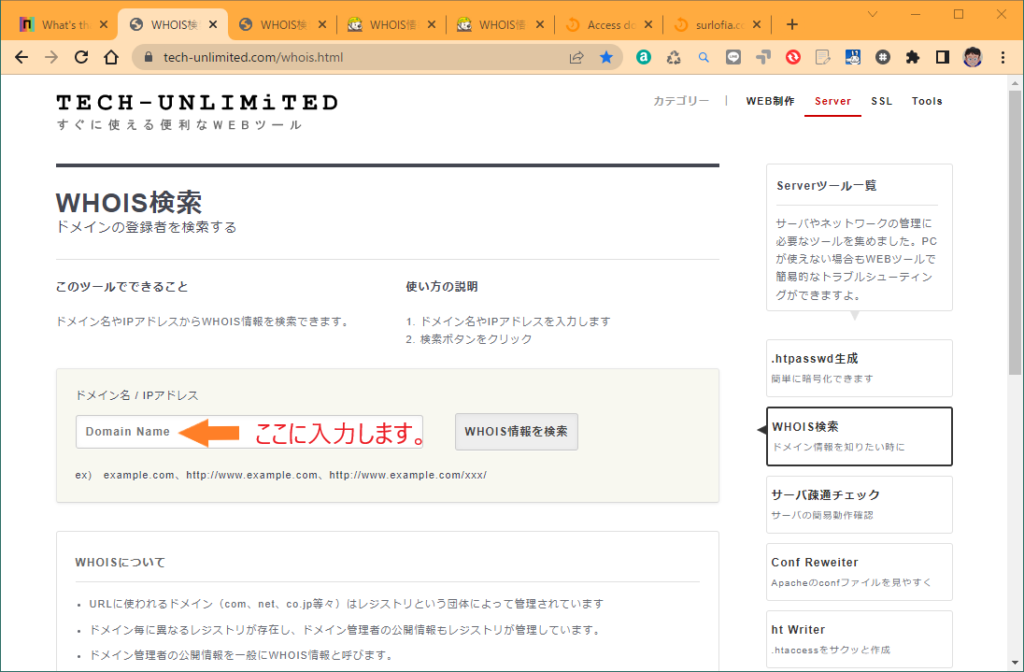The width and height of the screenshot is (1024, 672).
Task: Expand the カテゴリー dropdown in the header
Action: (x=683, y=100)
